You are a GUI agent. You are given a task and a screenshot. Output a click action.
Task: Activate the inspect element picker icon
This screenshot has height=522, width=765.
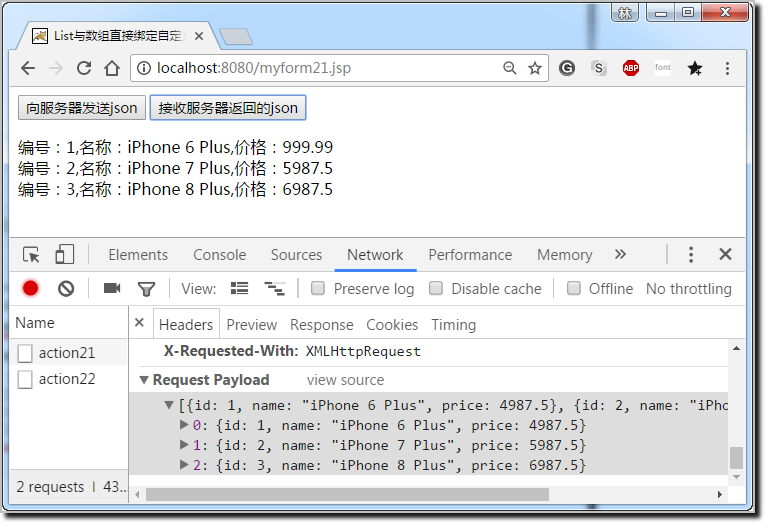pyautogui.click(x=31, y=255)
